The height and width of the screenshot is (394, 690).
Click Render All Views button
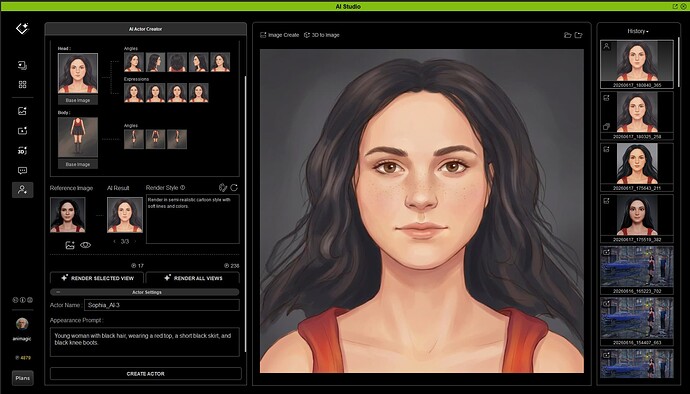coord(193,278)
